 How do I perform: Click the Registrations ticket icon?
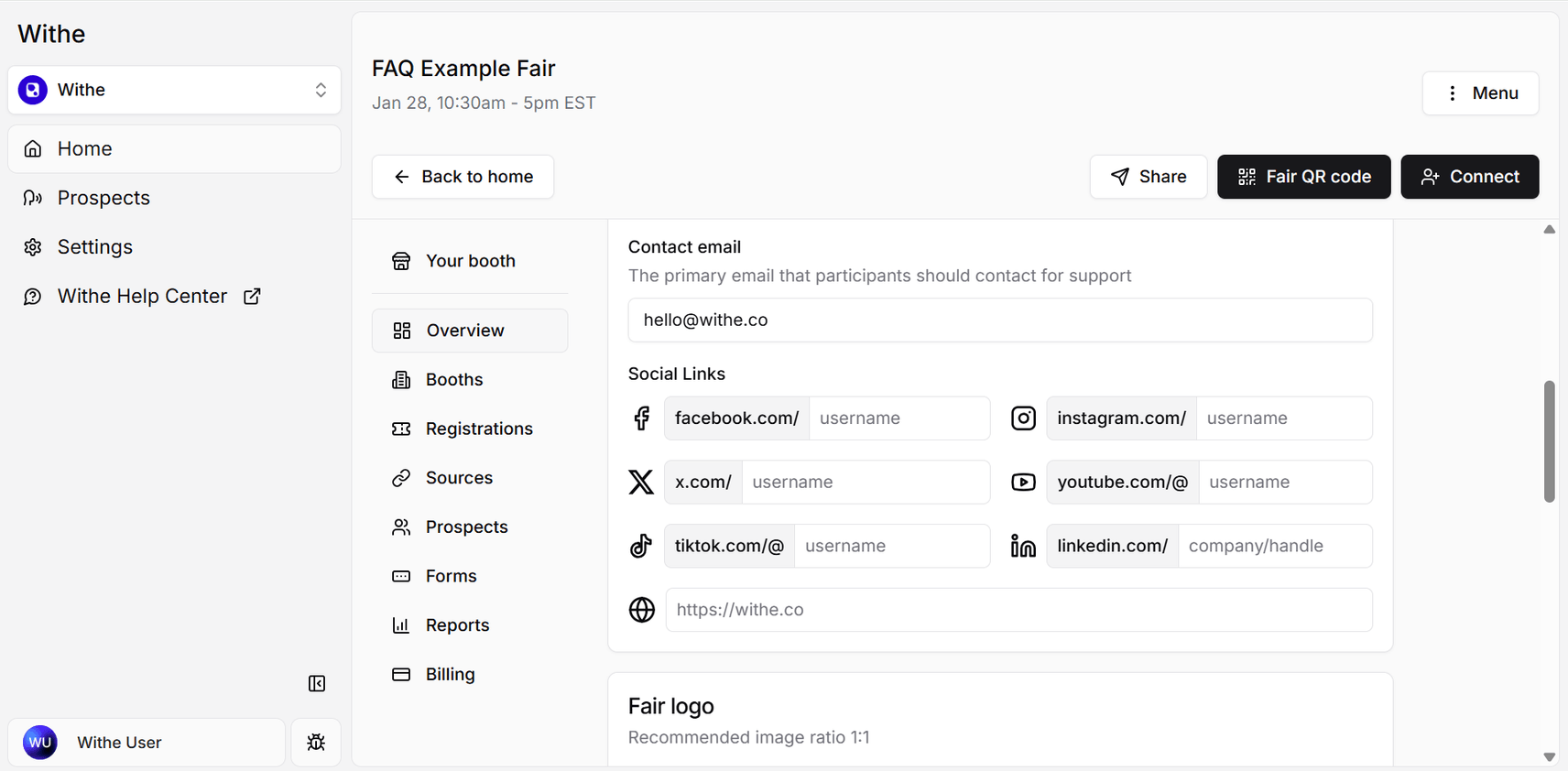pyautogui.click(x=401, y=429)
